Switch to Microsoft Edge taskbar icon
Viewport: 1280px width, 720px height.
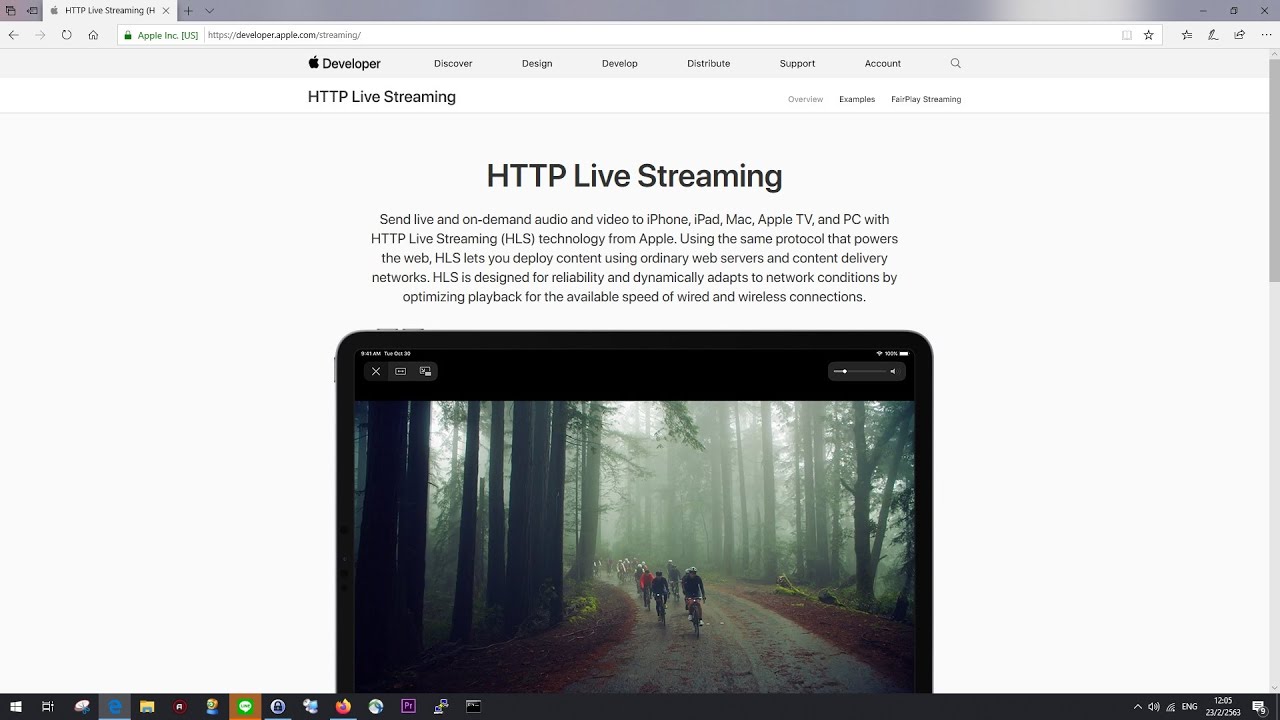point(115,706)
